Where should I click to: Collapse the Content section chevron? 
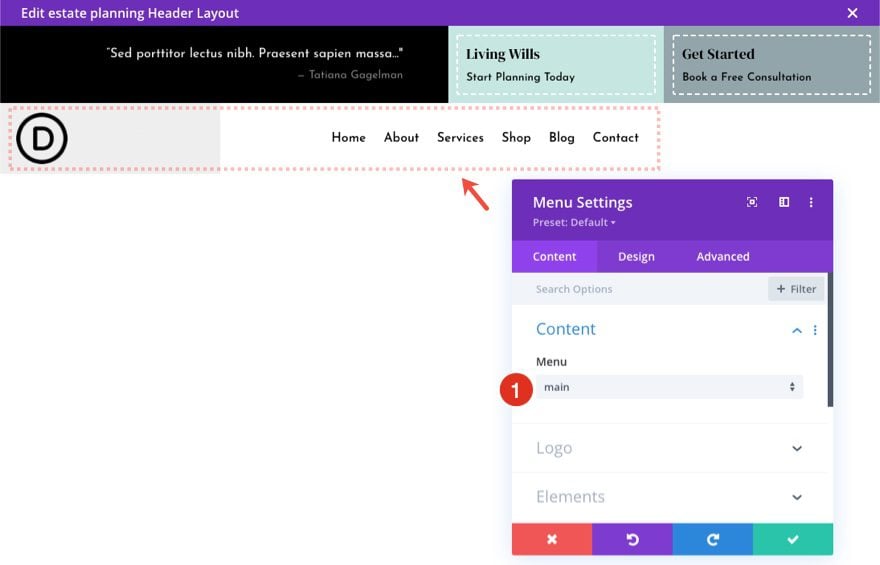(x=796, y=330)
